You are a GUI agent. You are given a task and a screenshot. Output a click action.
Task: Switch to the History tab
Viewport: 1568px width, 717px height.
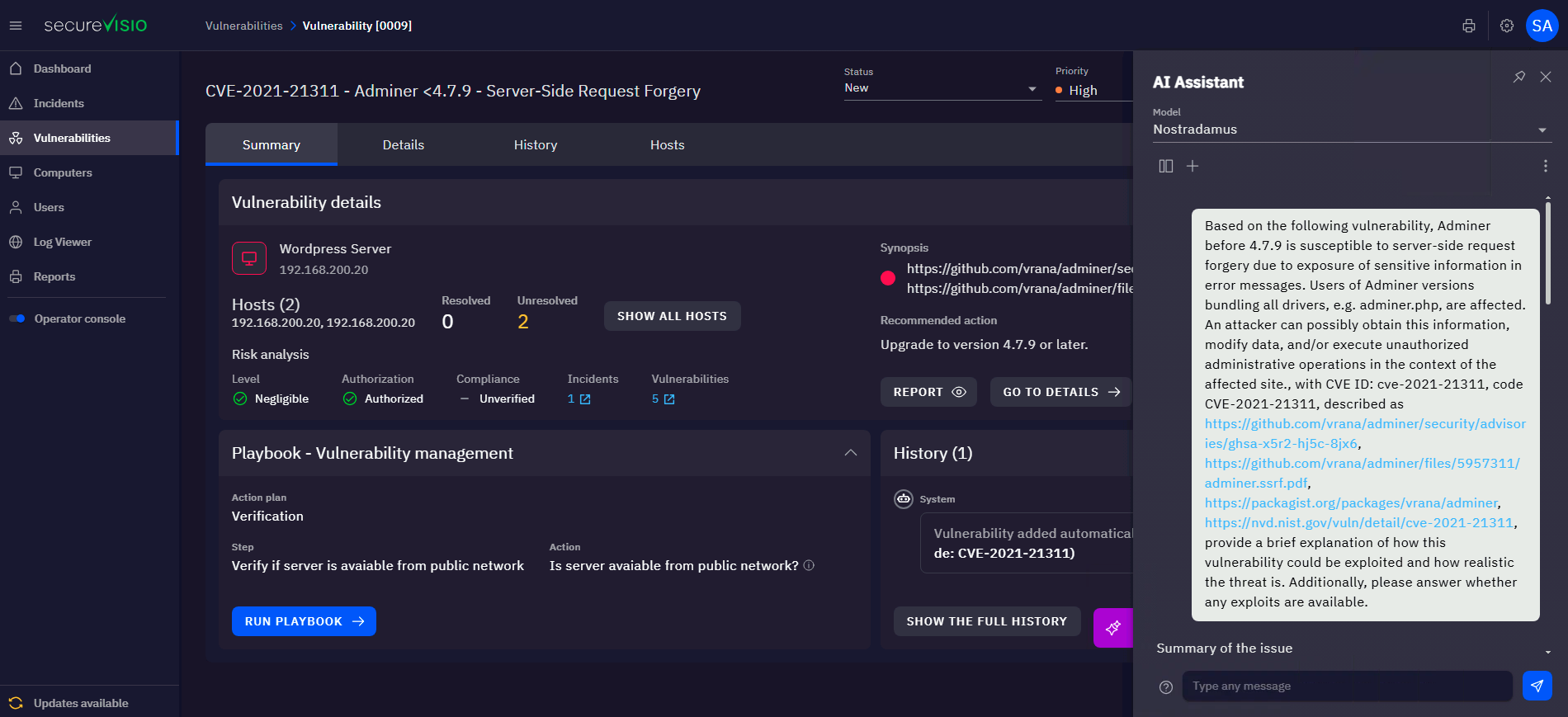(x=536, y=144)
